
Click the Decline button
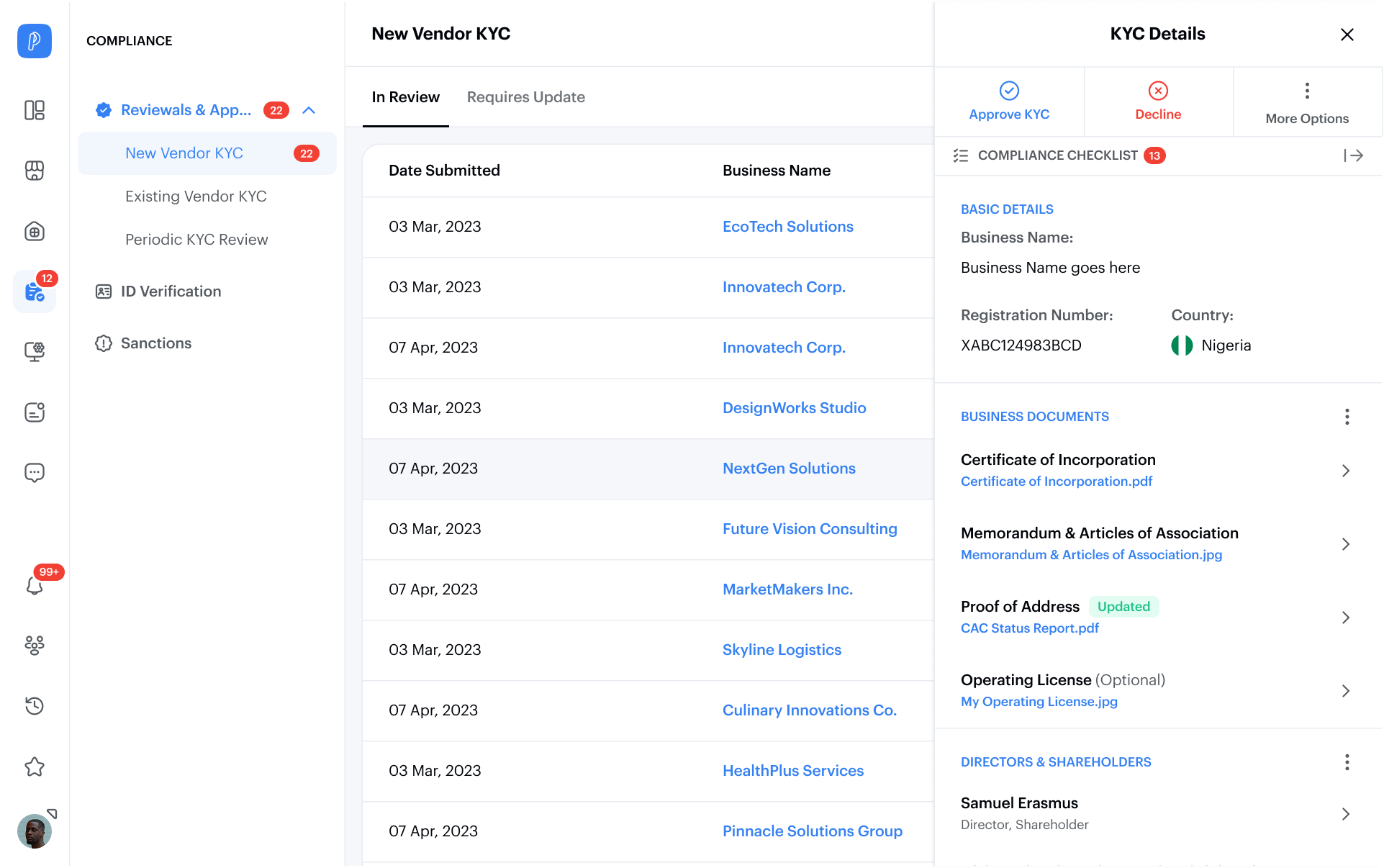coord(1158,101)
